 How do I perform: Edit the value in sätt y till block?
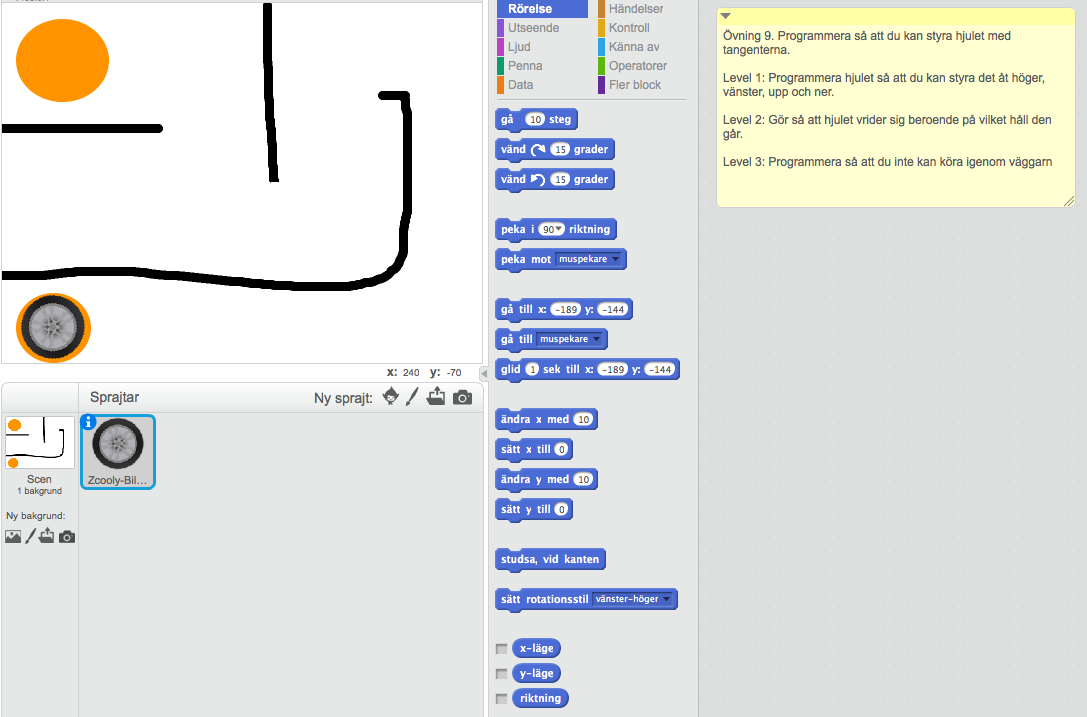562,509
